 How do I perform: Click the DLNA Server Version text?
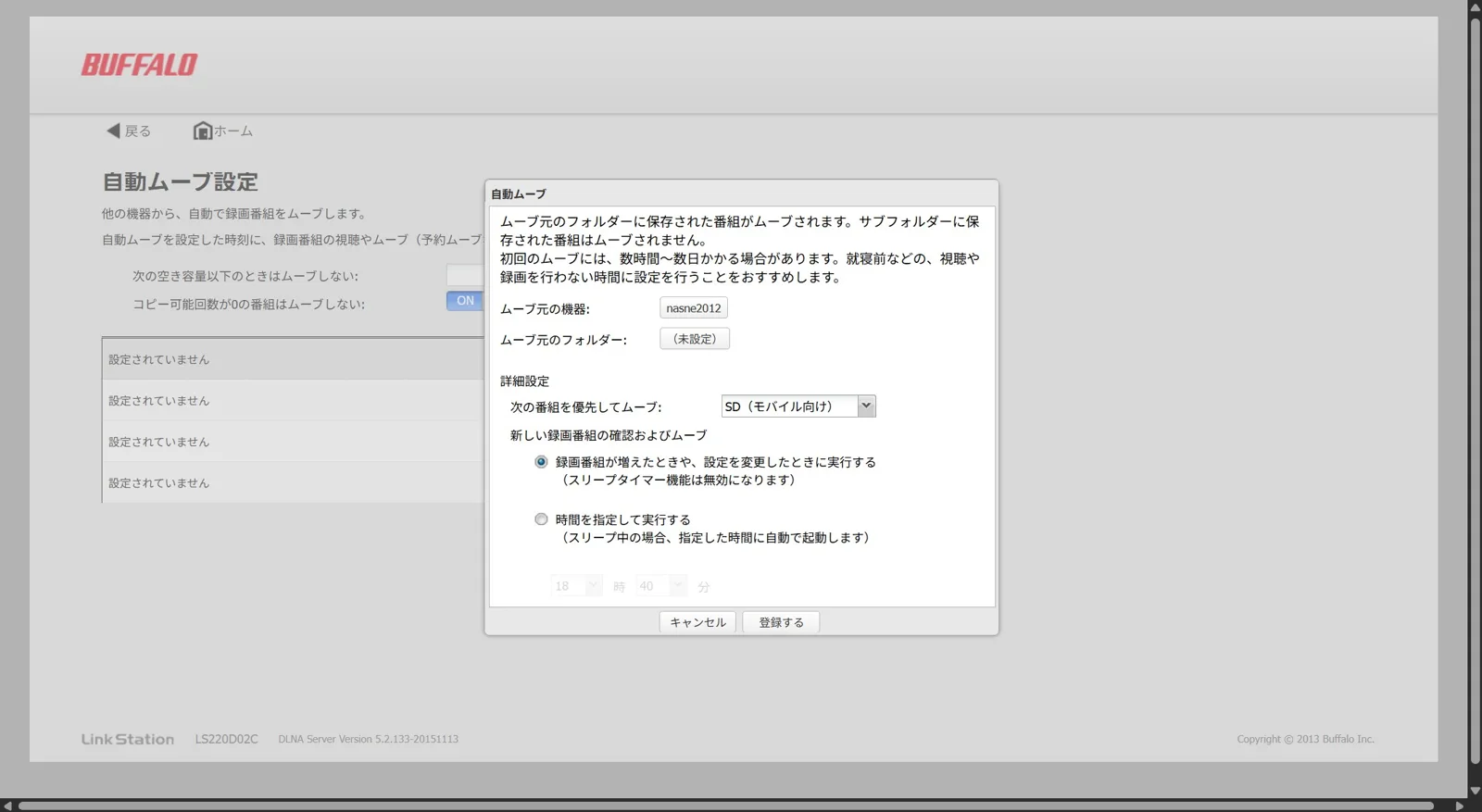point(369,739)
